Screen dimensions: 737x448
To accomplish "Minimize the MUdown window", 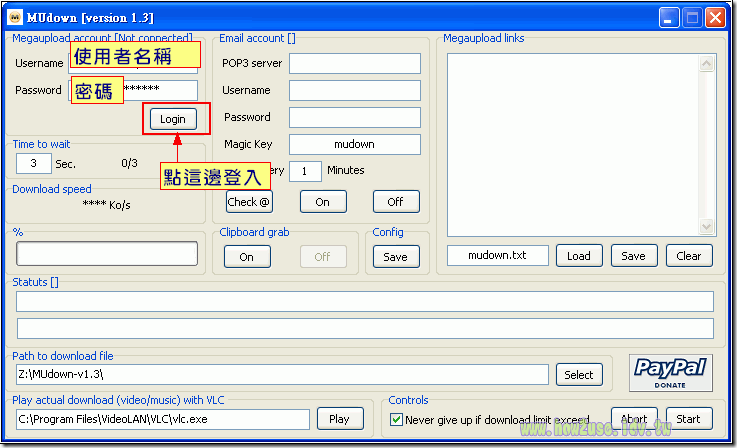I will (668, 18).
